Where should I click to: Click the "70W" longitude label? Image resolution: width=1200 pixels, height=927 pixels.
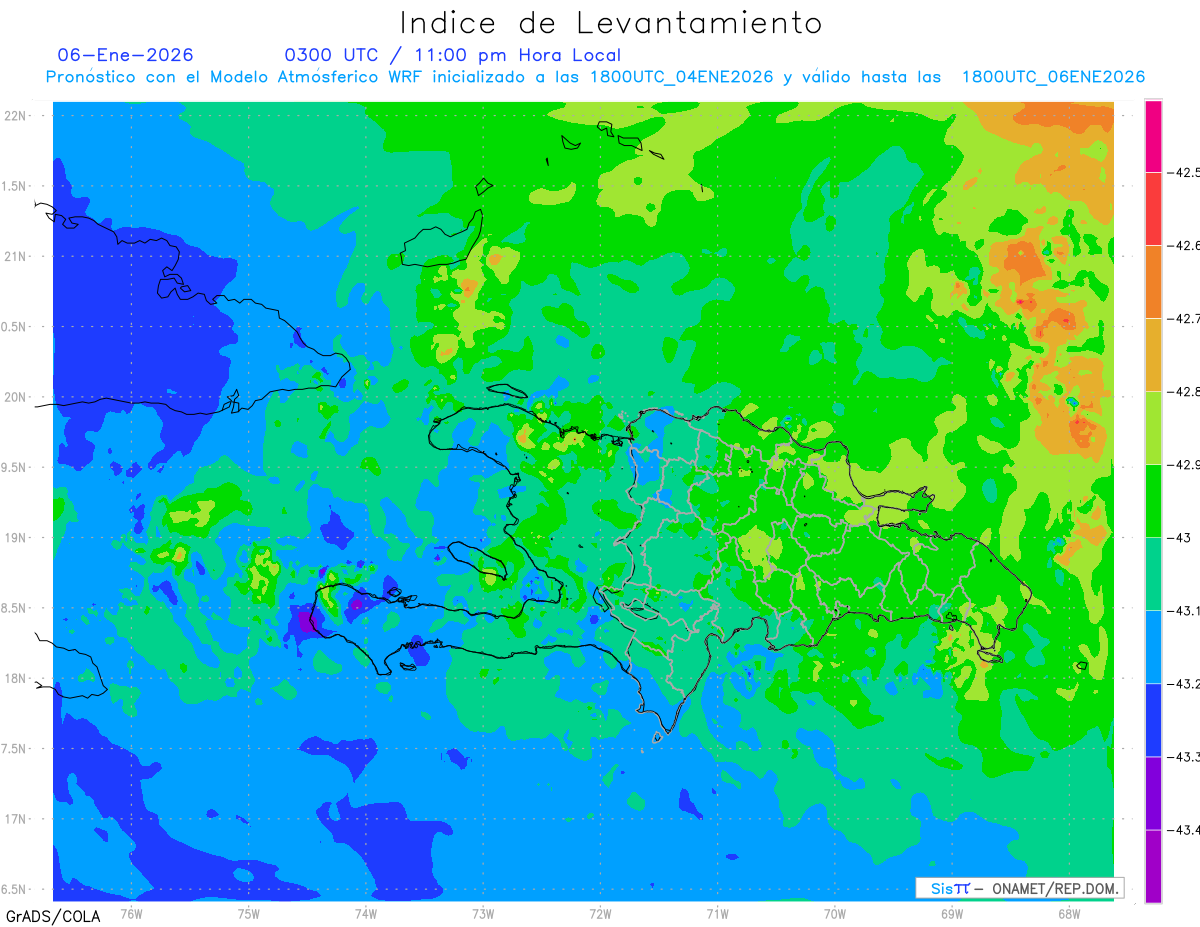pos(835,913)
